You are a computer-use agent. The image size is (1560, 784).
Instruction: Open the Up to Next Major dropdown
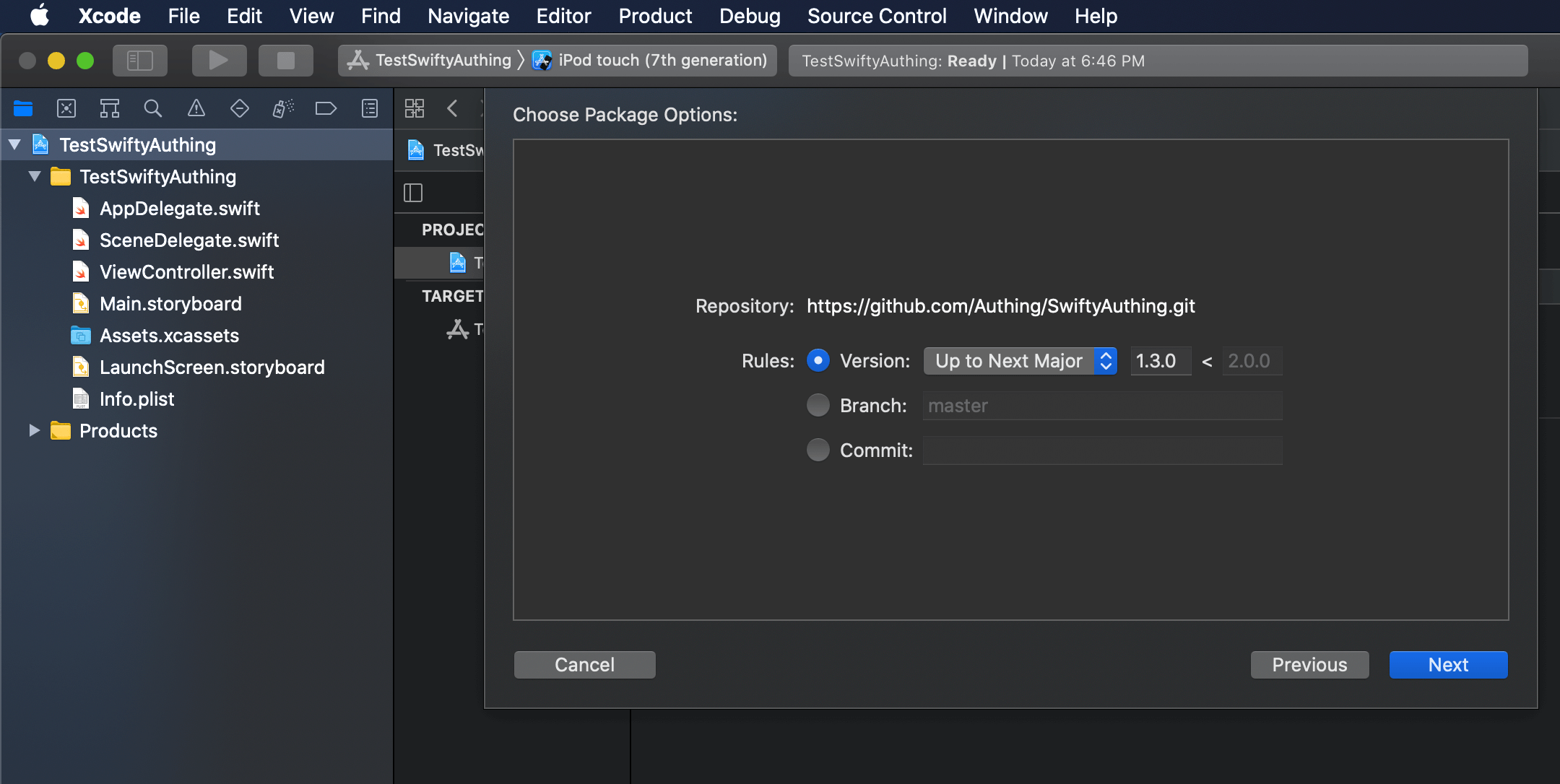[x=1020, y=361]
